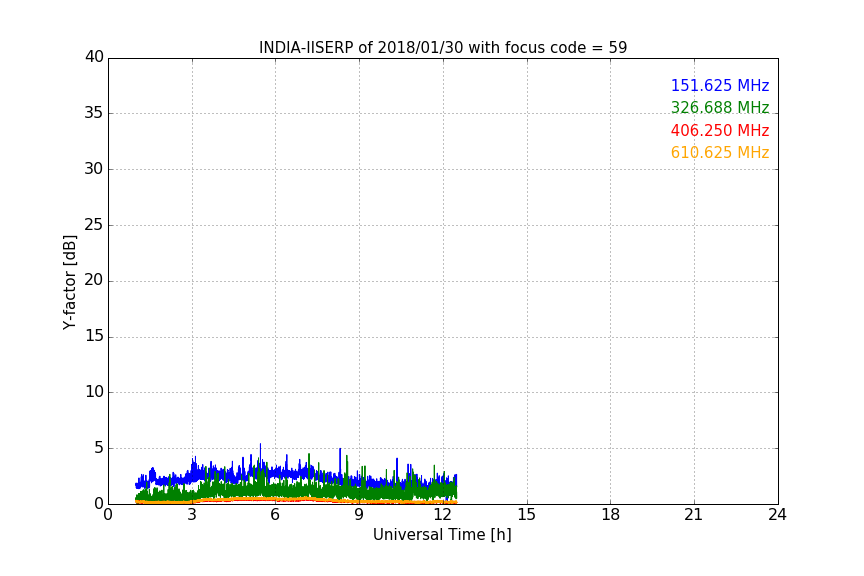The height and width of the screenshot is (576, 864).
Task: Click the 406.250 MHz legend label
Action: 720,130
